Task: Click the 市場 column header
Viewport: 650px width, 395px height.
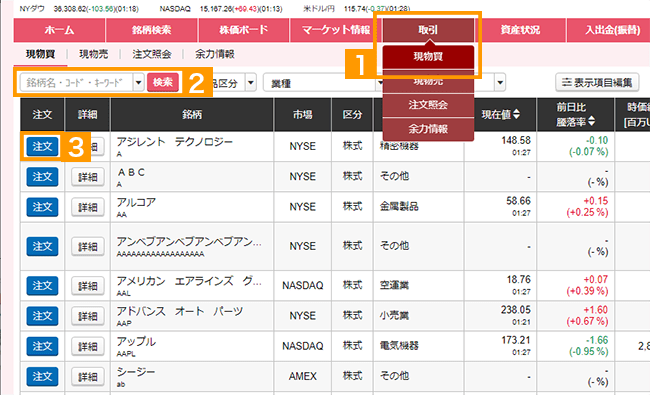Action: [303, 115]
